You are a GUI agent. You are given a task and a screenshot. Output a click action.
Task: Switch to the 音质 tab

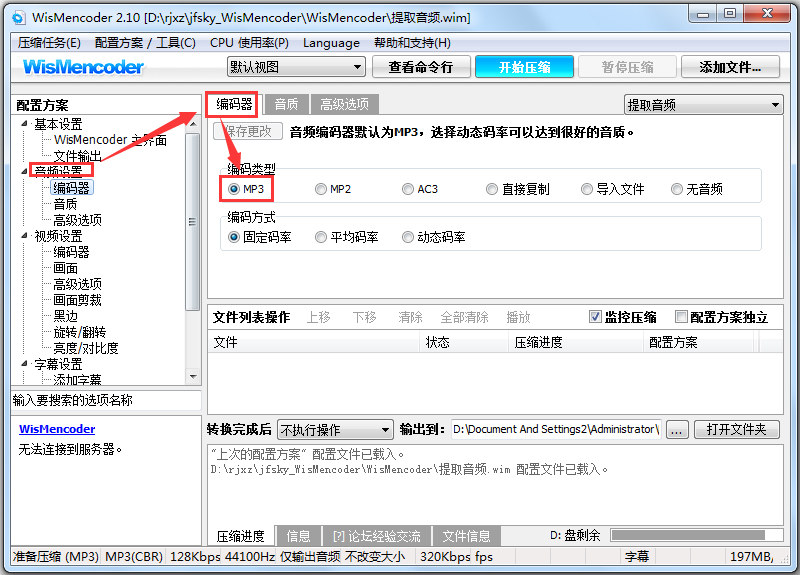click(x=286, y=105)
